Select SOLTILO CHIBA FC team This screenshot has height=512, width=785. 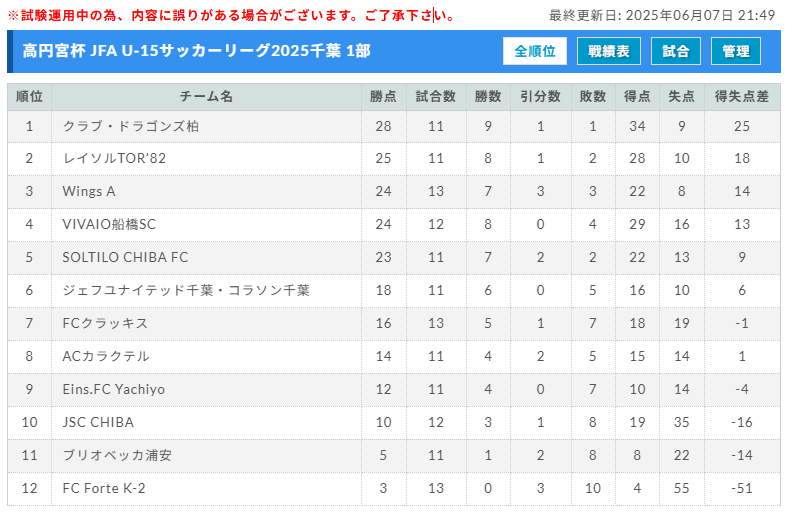click(125, 257)
